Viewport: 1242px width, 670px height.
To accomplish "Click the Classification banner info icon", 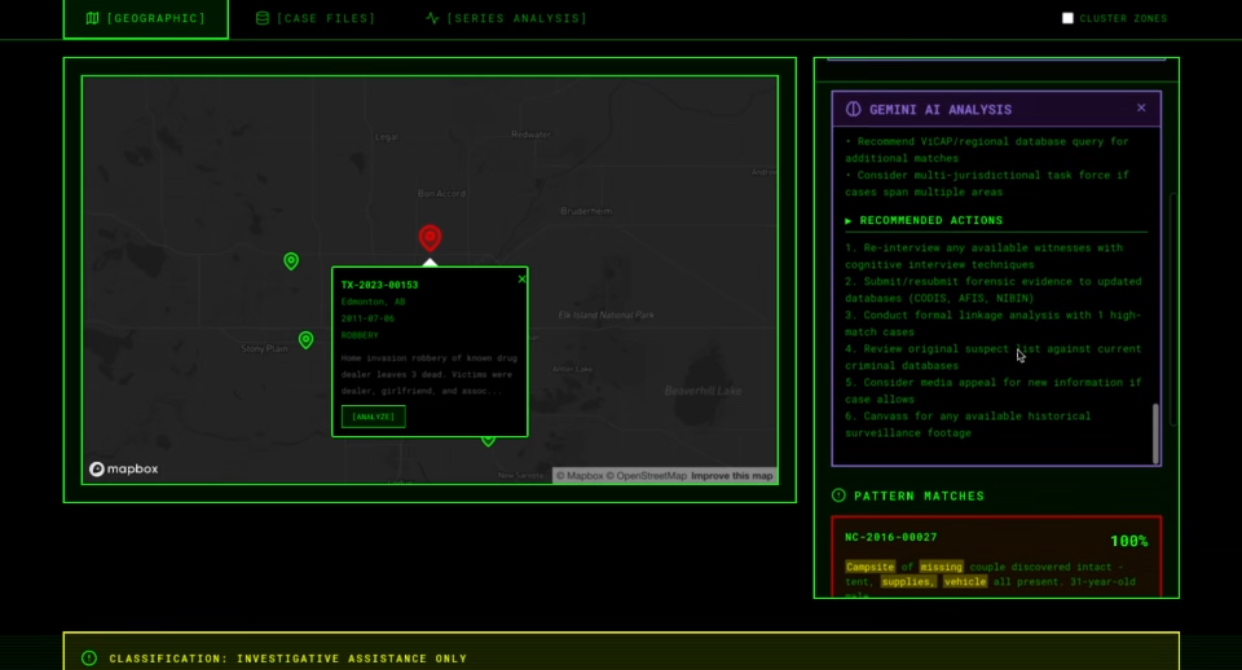I will 89,658.
